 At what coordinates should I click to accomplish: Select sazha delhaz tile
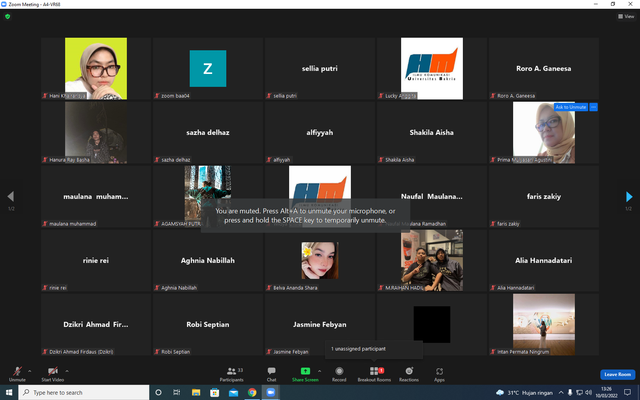[x=208, y=133]
